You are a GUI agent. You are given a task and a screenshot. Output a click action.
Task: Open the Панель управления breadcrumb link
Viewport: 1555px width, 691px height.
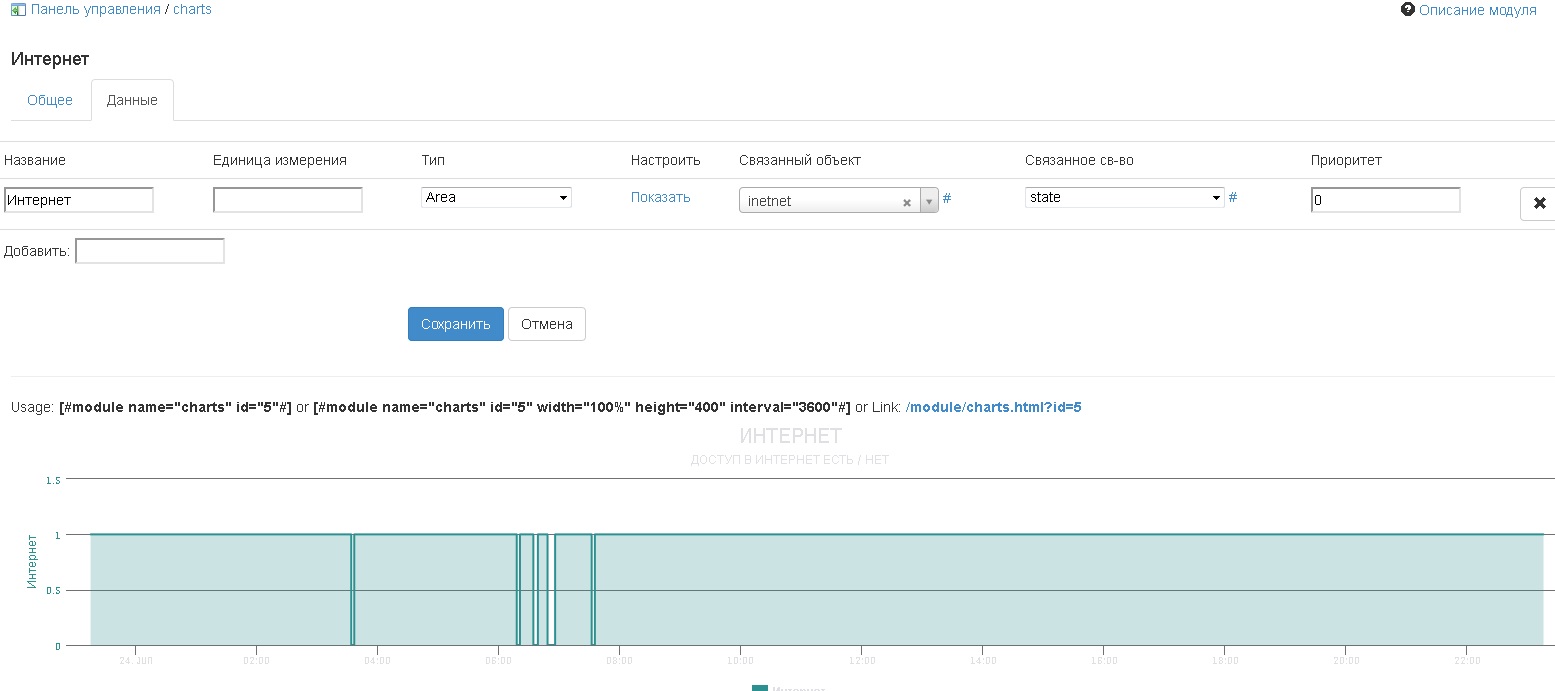pos(96,9)
